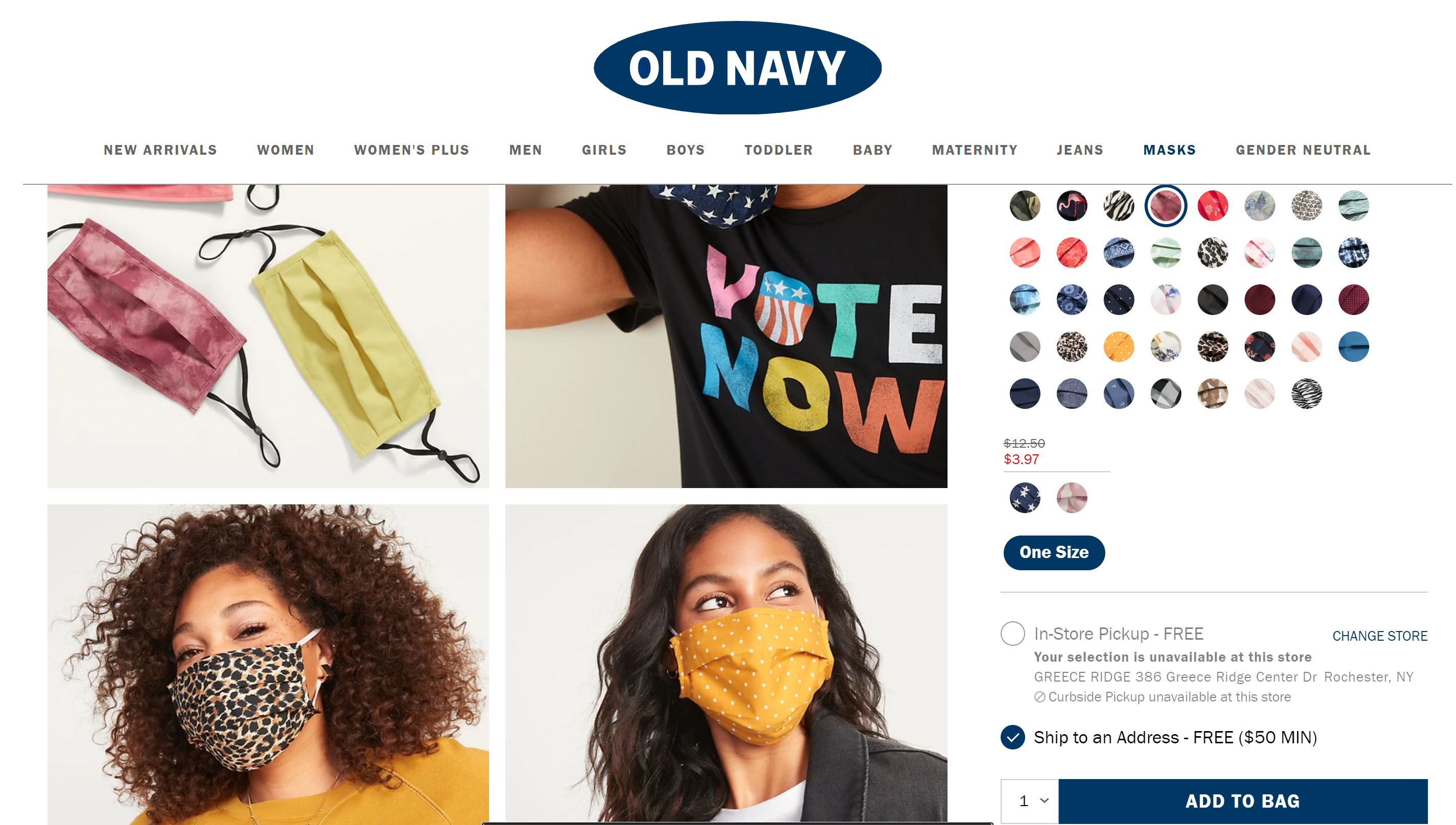The height and width of the screenshot is (825, 1456).
Task: Click the Add to Bag button
Action: point(1243,800)
